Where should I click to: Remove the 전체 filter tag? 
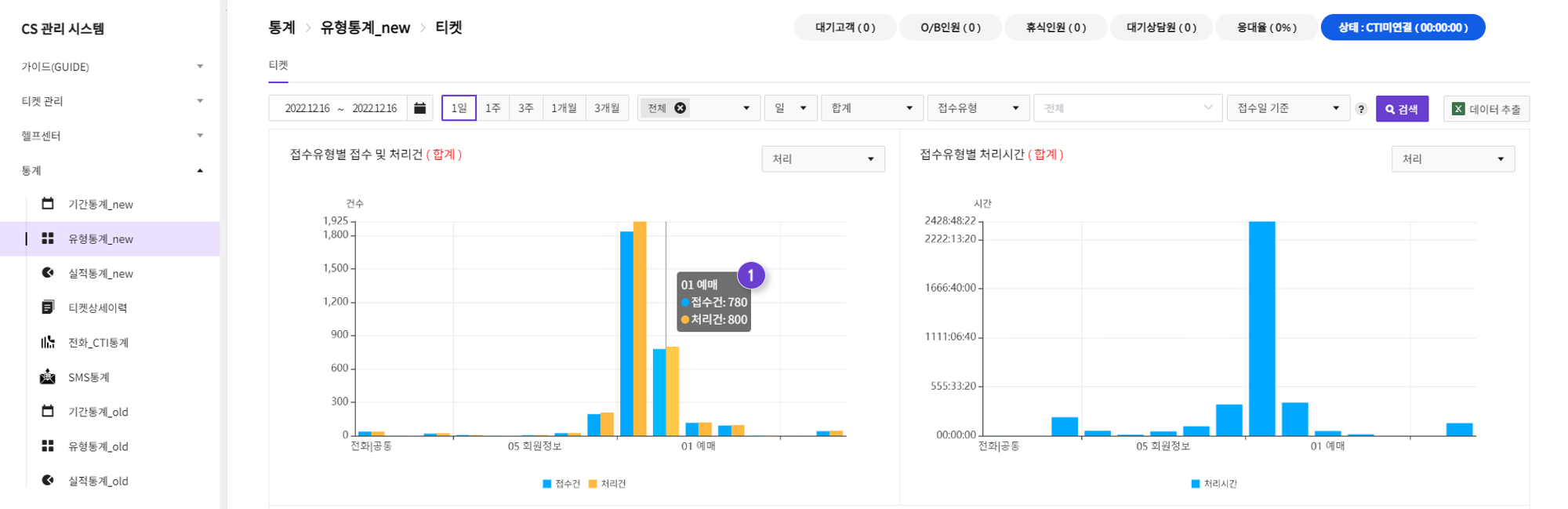[x=681, y=108]
